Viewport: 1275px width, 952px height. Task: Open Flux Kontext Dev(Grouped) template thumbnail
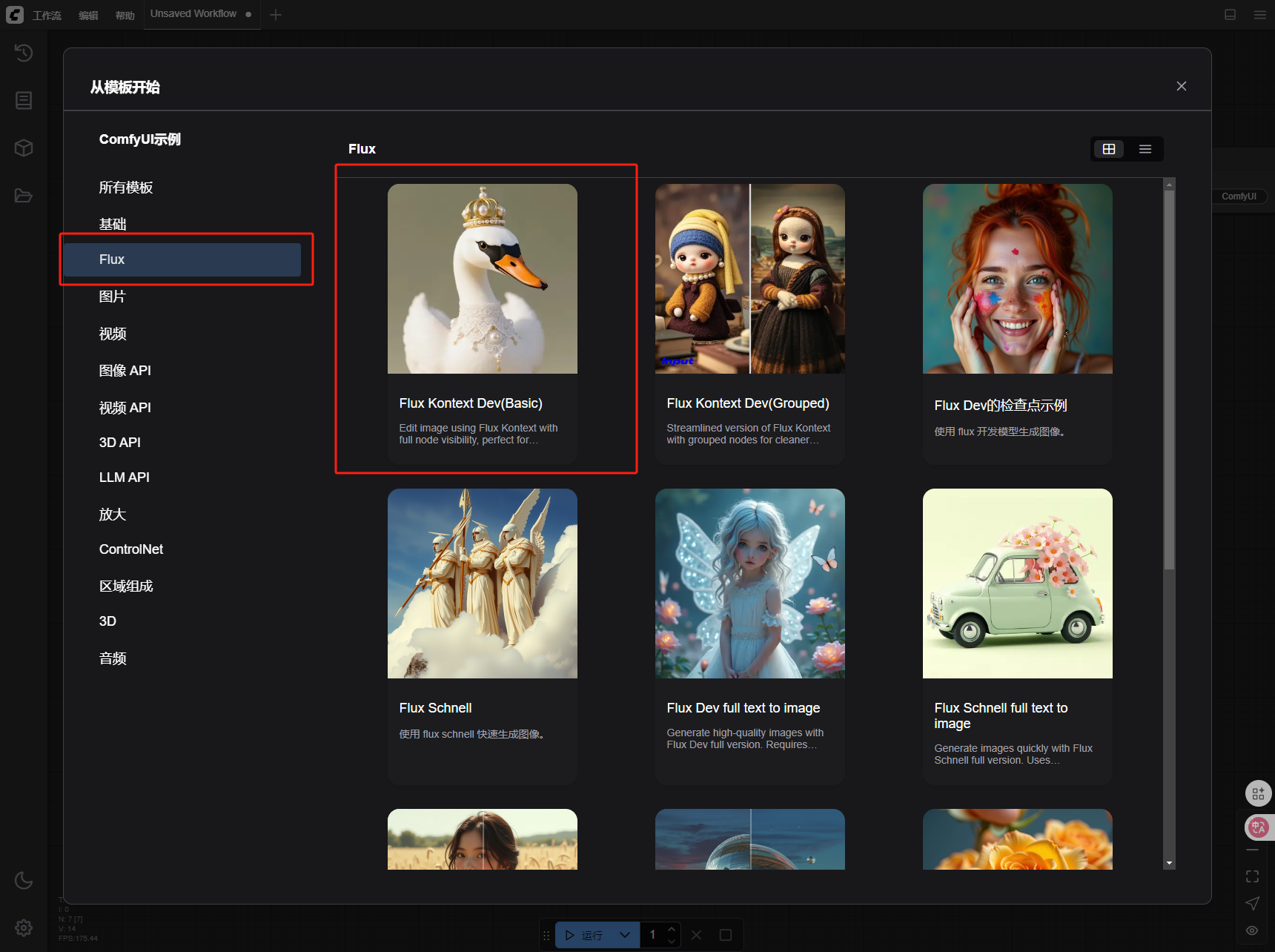(750, 279)
